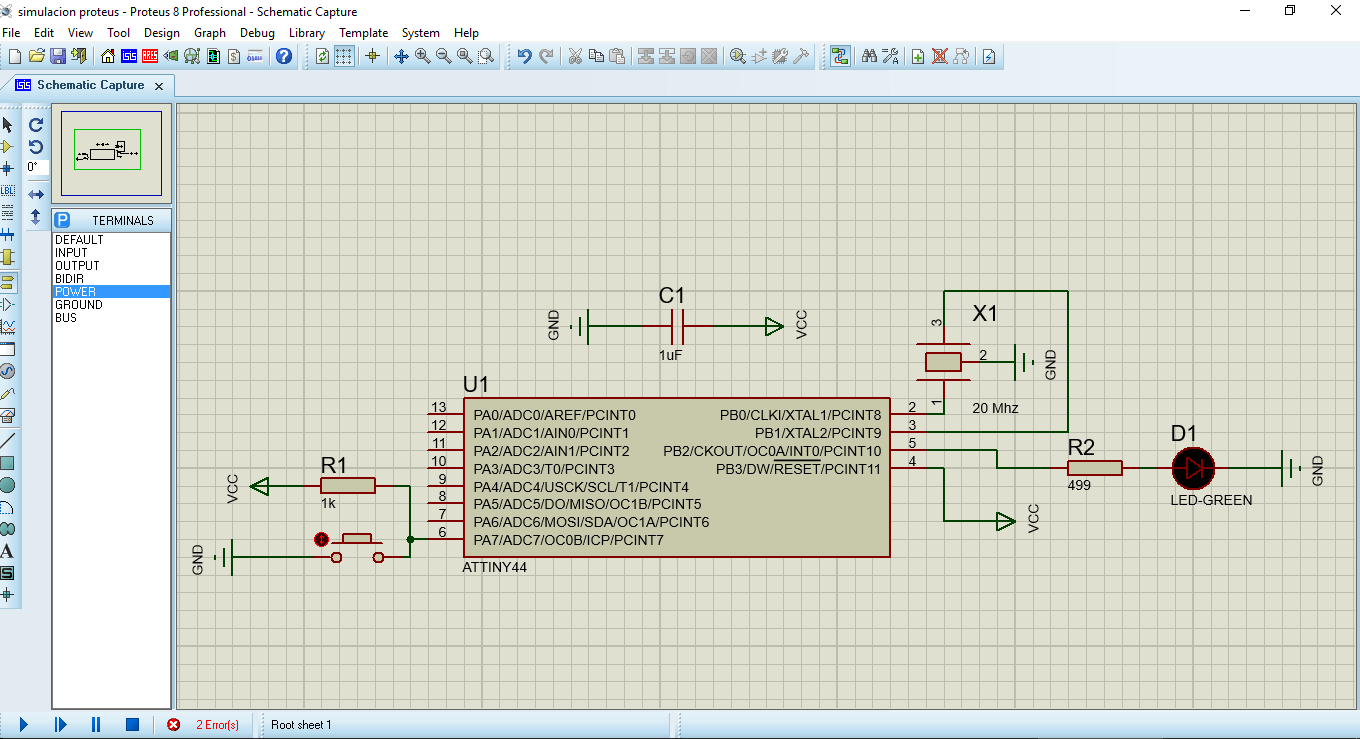This screenshot has width=1360, height=739.
Task: Activate Terminals mode in the side toolbar
Action: coord(7,282)
